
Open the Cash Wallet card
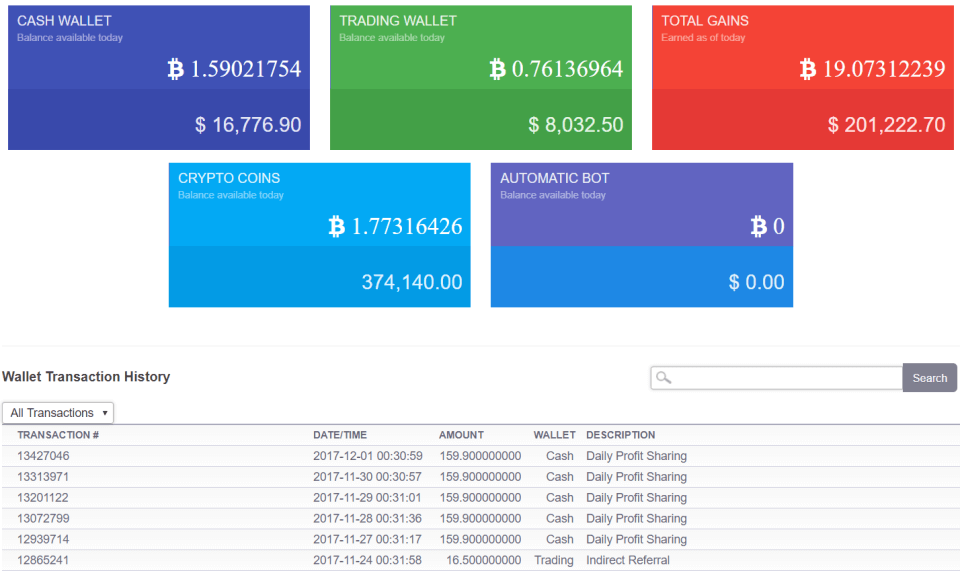click(159, 78)
